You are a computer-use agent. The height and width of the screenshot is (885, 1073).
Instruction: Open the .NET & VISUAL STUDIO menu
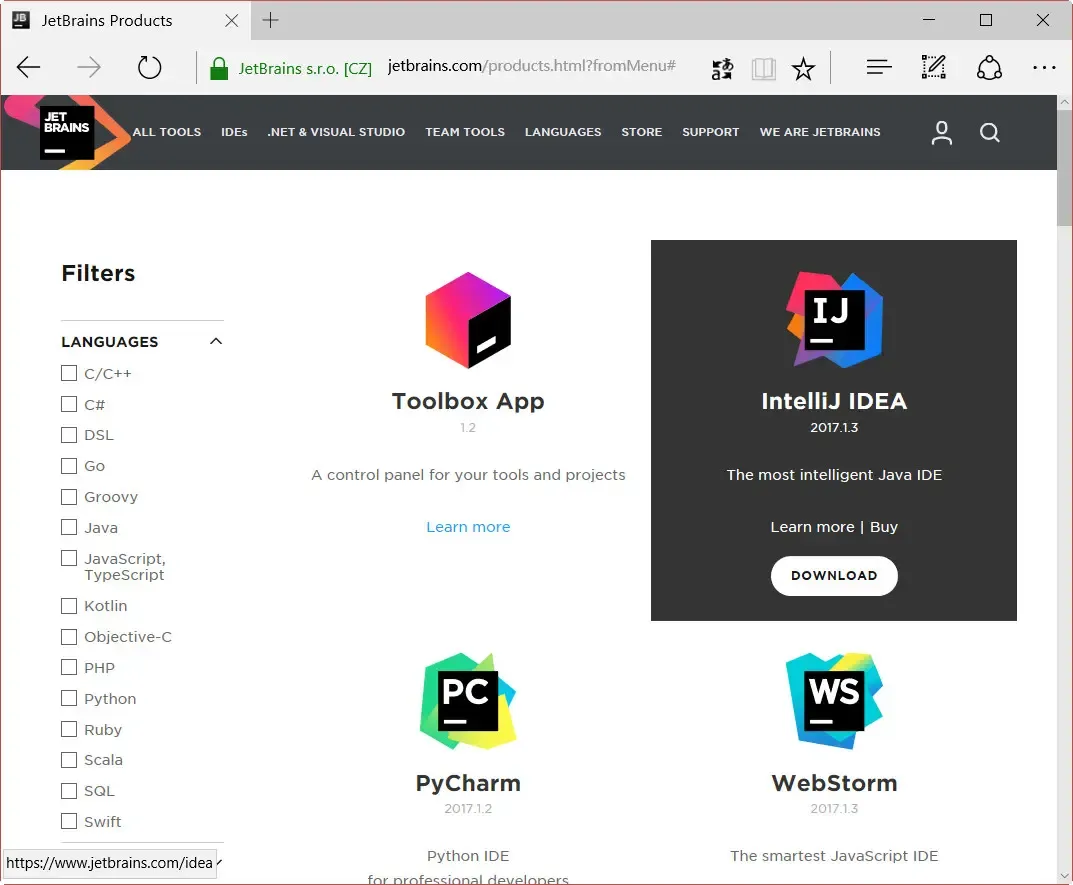coord(336,132)
